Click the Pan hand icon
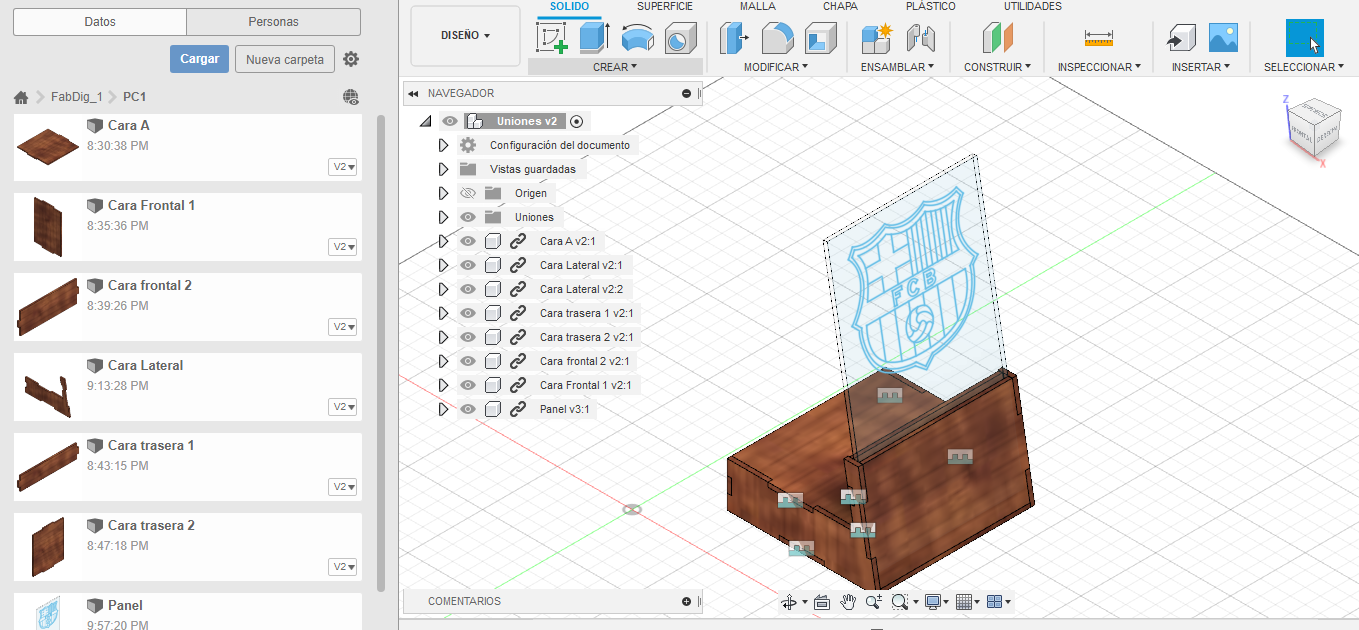 tap(848, 602)
